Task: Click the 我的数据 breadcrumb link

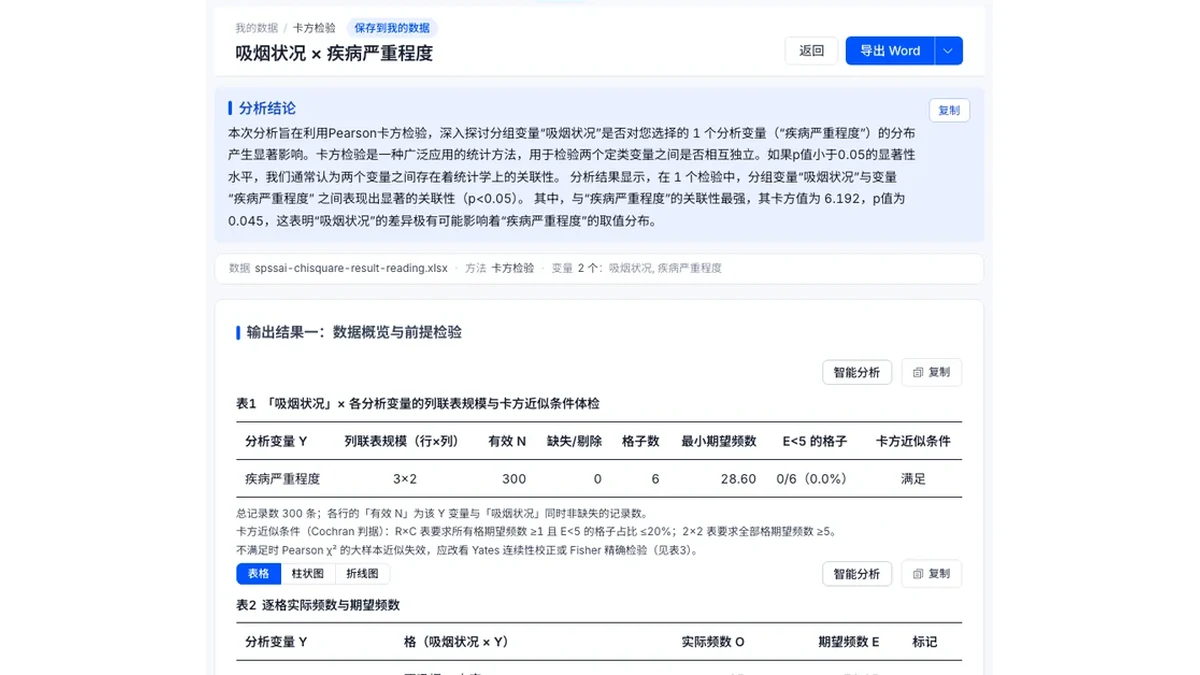Action: point(256,28)
